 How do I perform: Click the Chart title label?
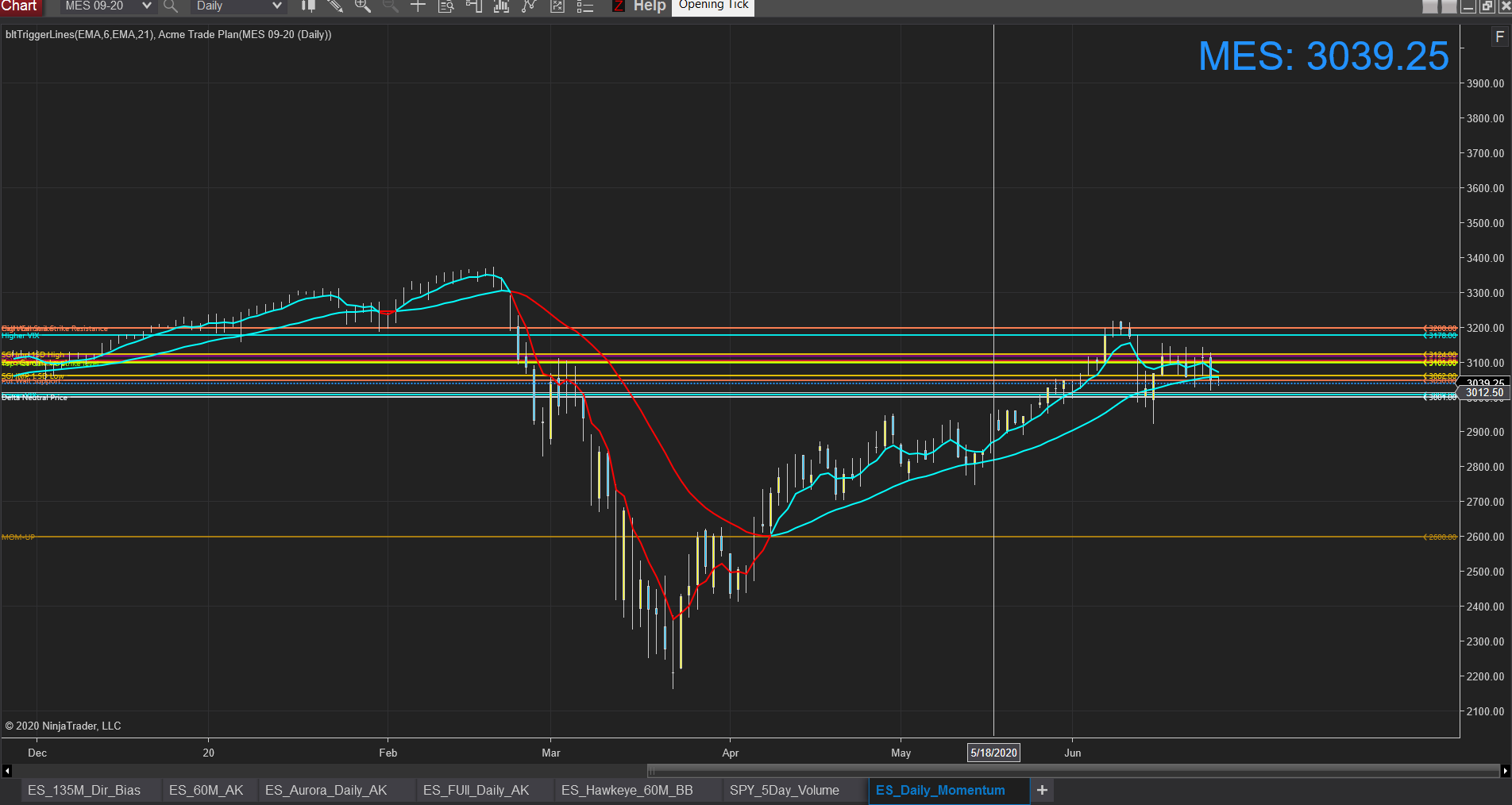(20, 6)
